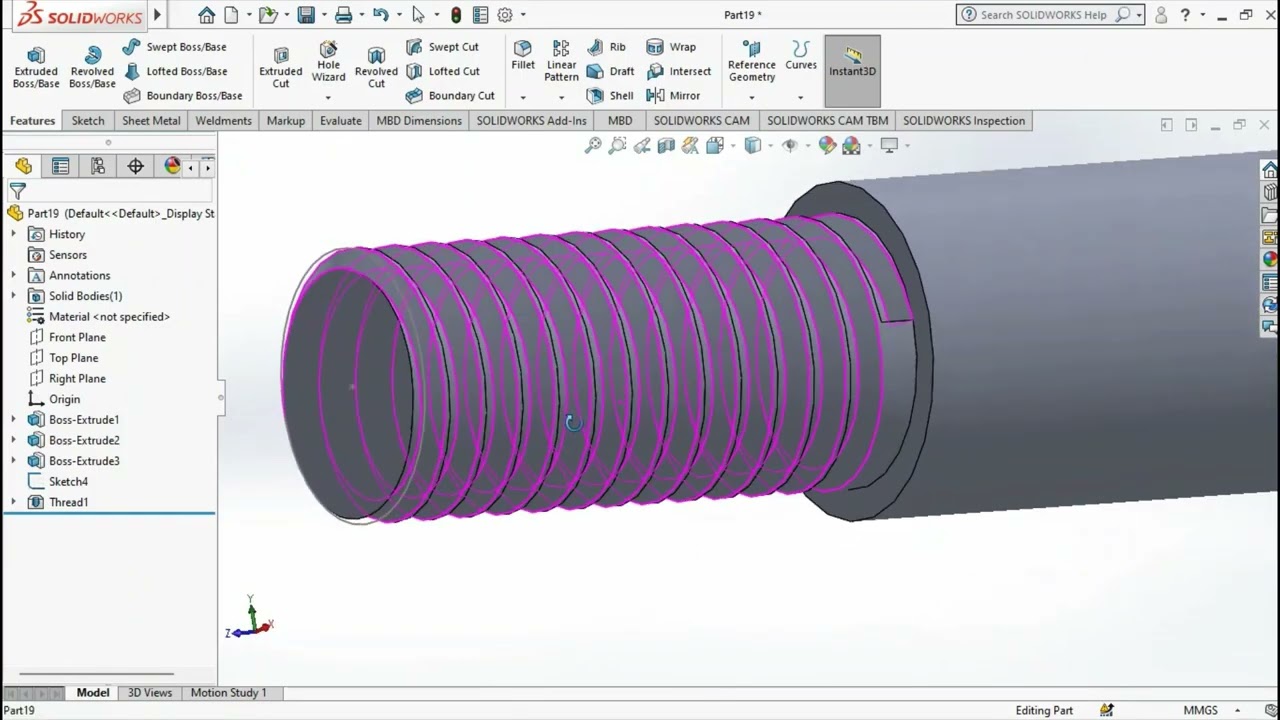Select Boss-Extrude3 in the feature tree
This screenshot has height=720, width=1280.
(84, 461)
